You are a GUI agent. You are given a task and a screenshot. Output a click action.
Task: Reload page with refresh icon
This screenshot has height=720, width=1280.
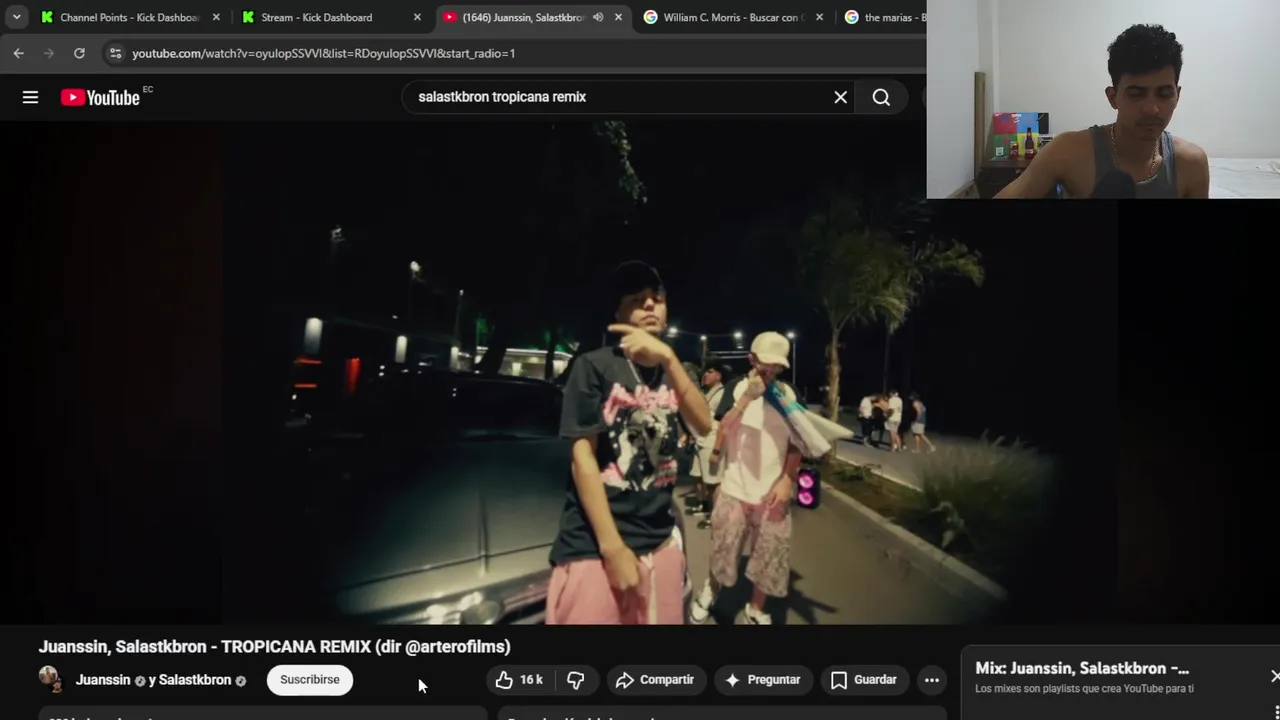[79, 53]
